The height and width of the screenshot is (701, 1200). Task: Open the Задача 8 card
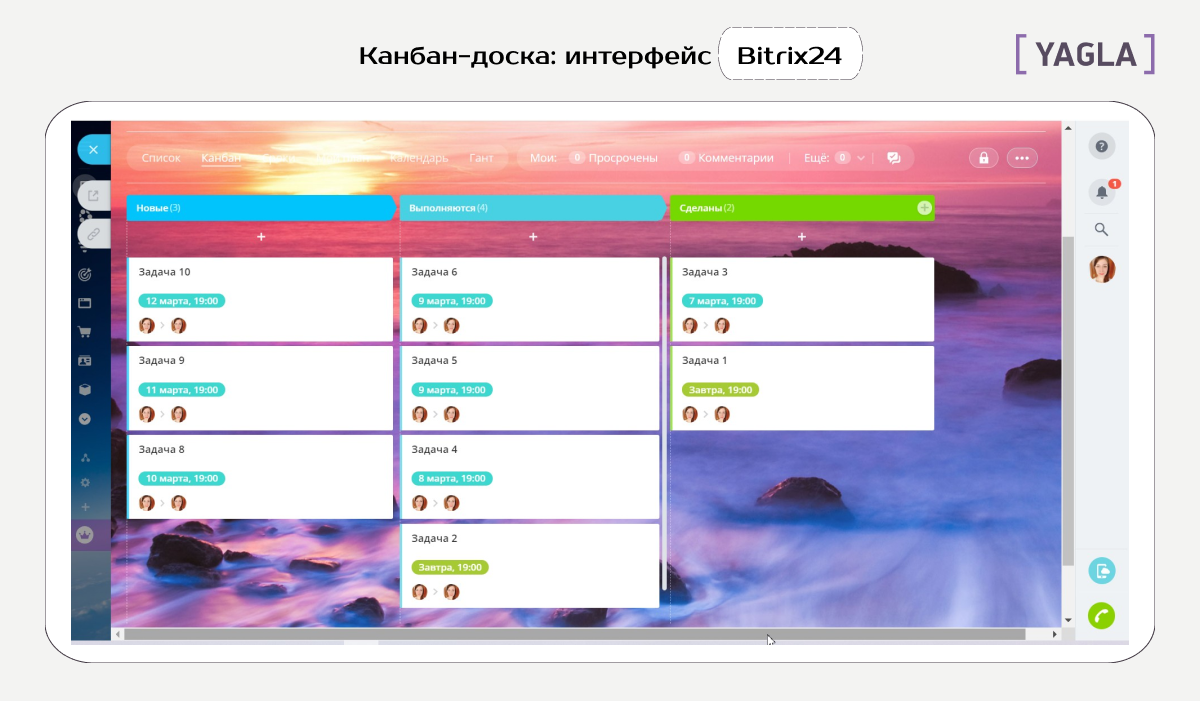(x=260, y=476)
